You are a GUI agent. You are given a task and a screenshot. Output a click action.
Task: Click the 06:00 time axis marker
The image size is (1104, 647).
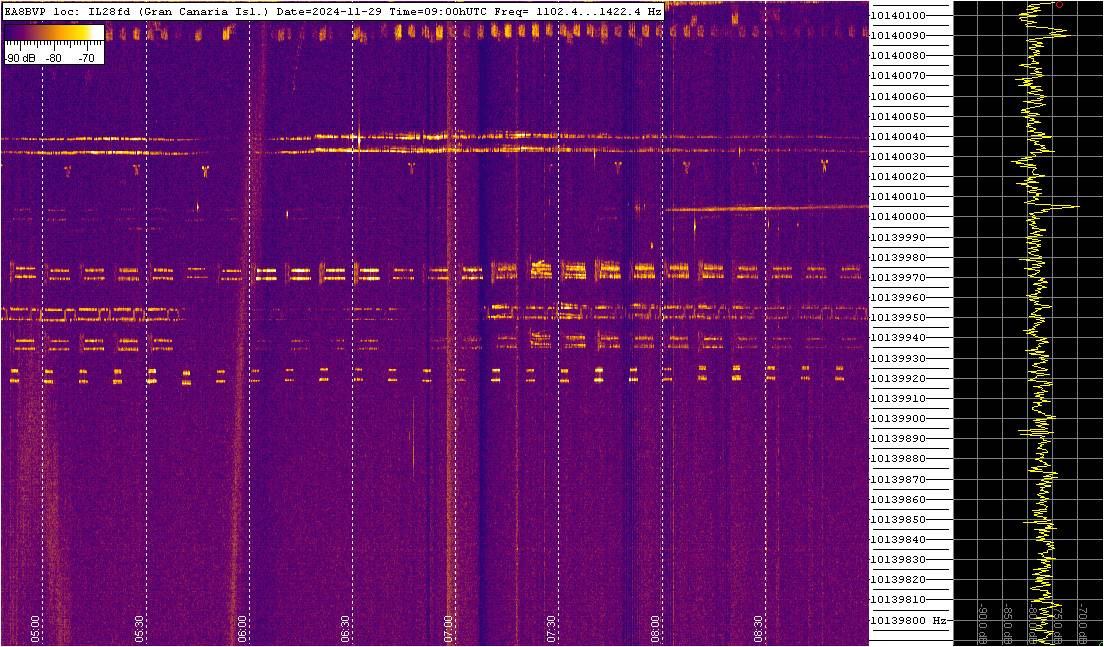pos(242,627)
